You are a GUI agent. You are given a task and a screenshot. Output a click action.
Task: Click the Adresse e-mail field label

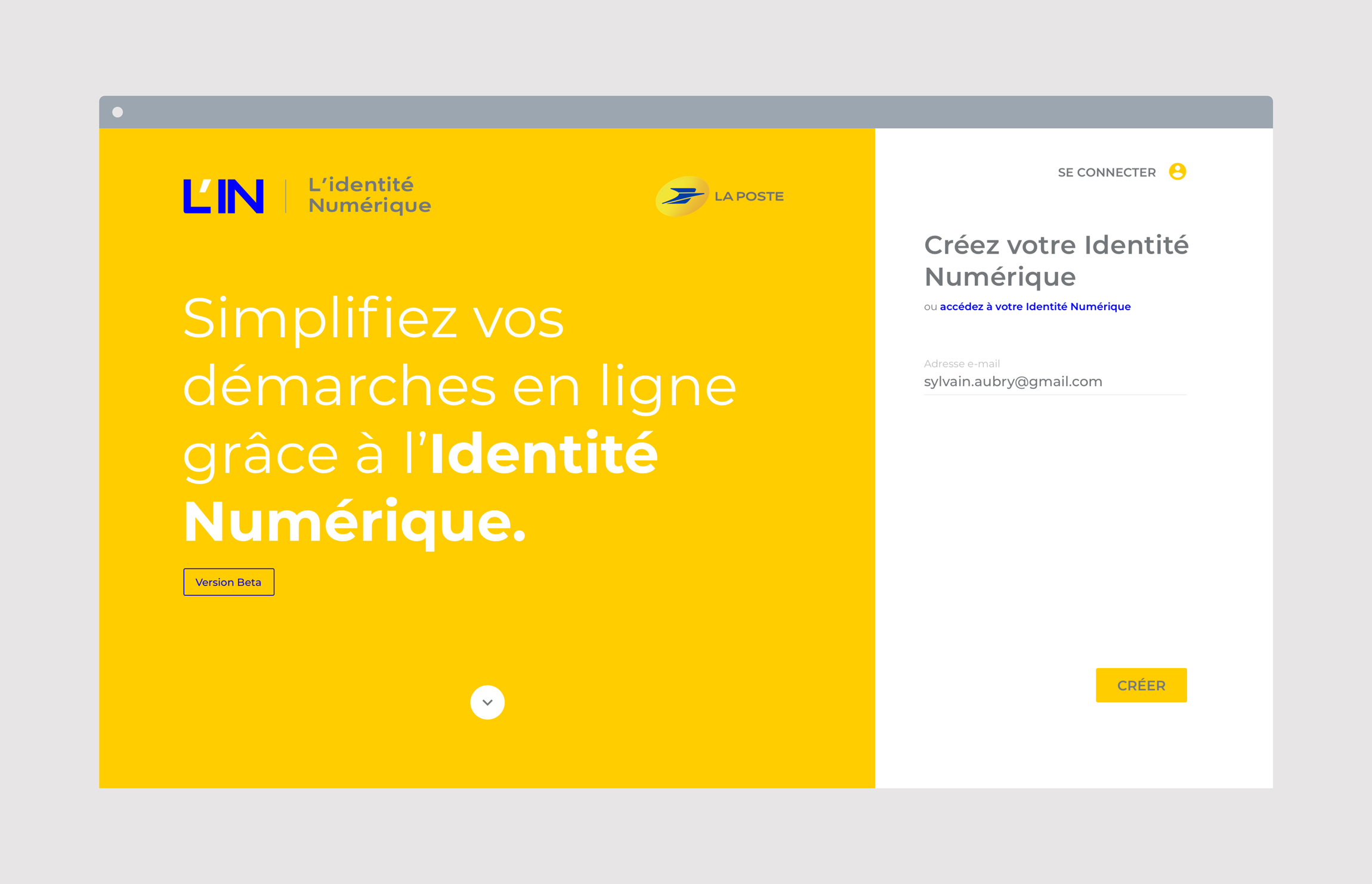pos(961,363)
